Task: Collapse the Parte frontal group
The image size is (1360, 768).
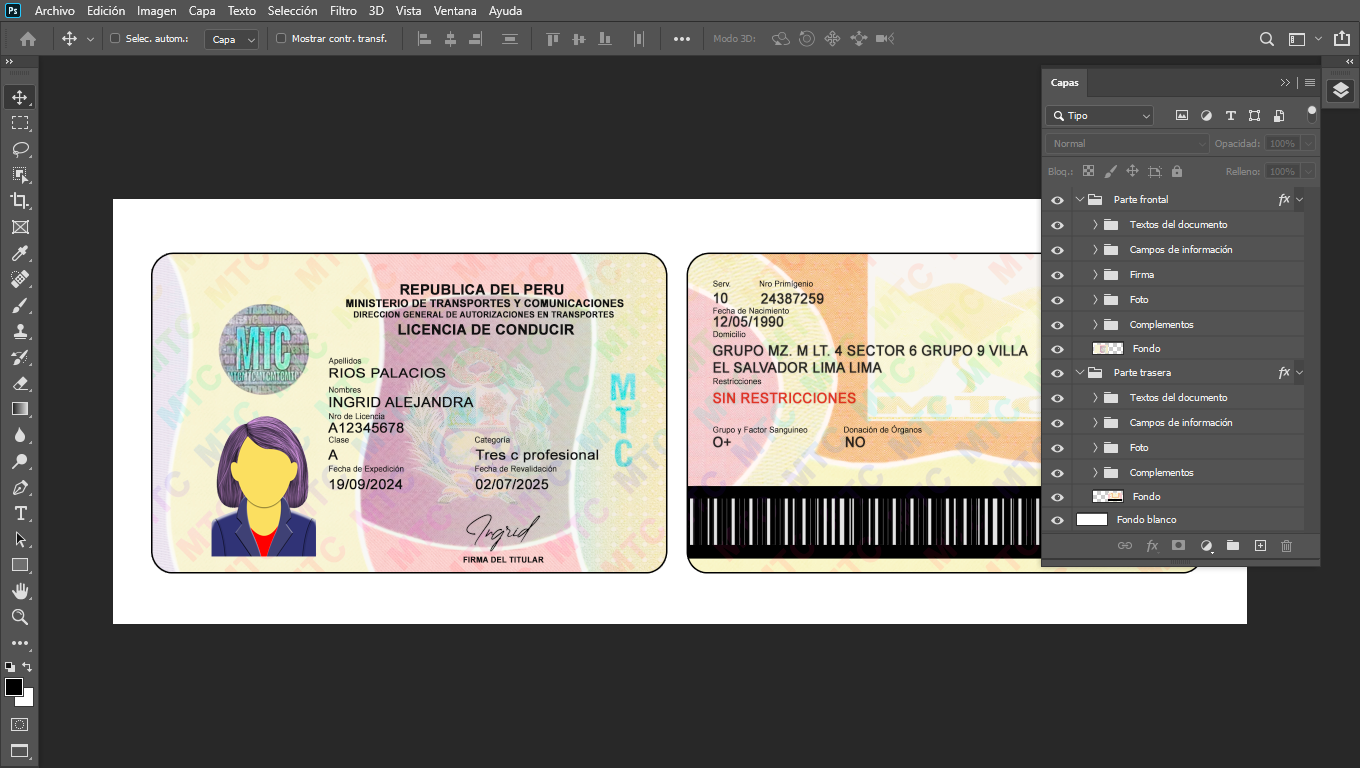Action: pyautogui.click(x=1080, y=200)
